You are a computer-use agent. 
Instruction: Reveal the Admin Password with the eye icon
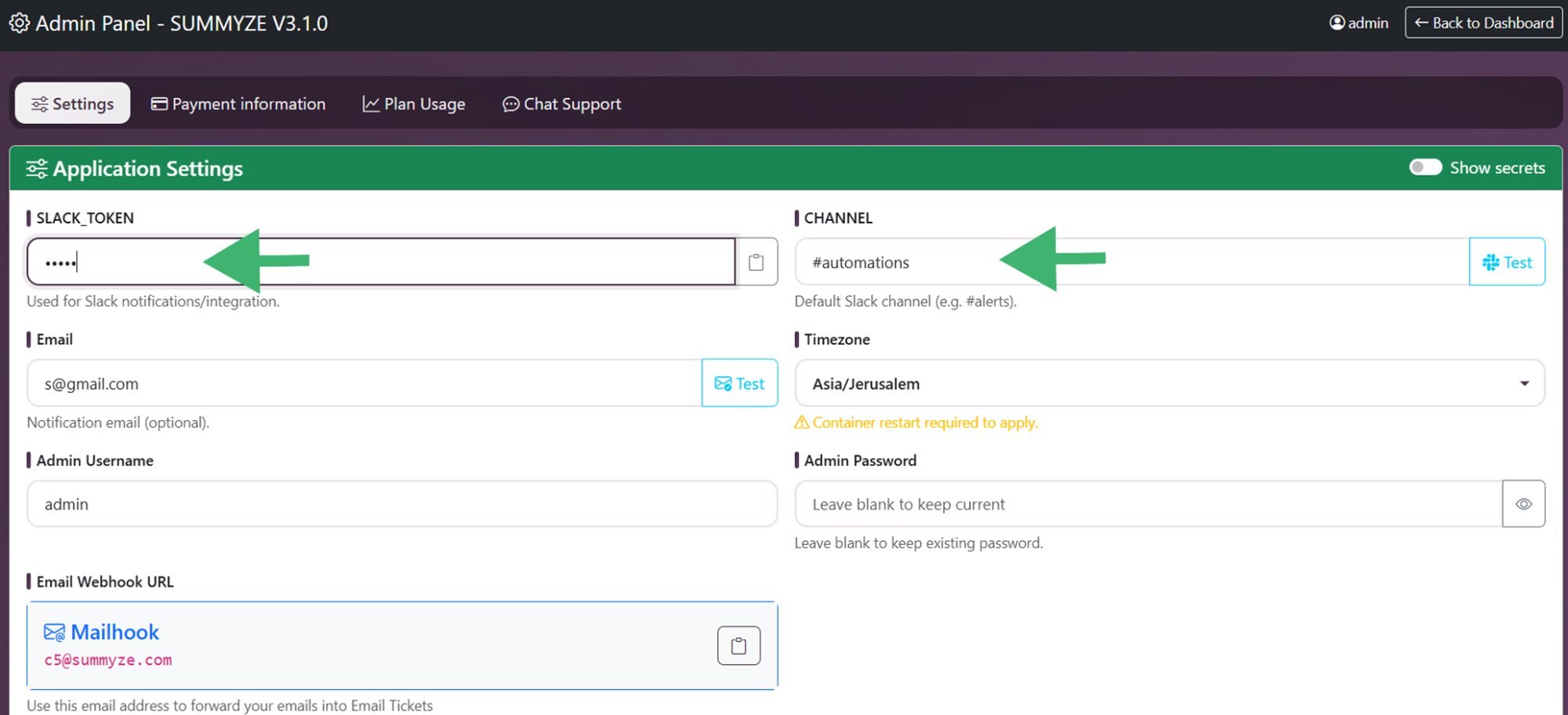1523,503
